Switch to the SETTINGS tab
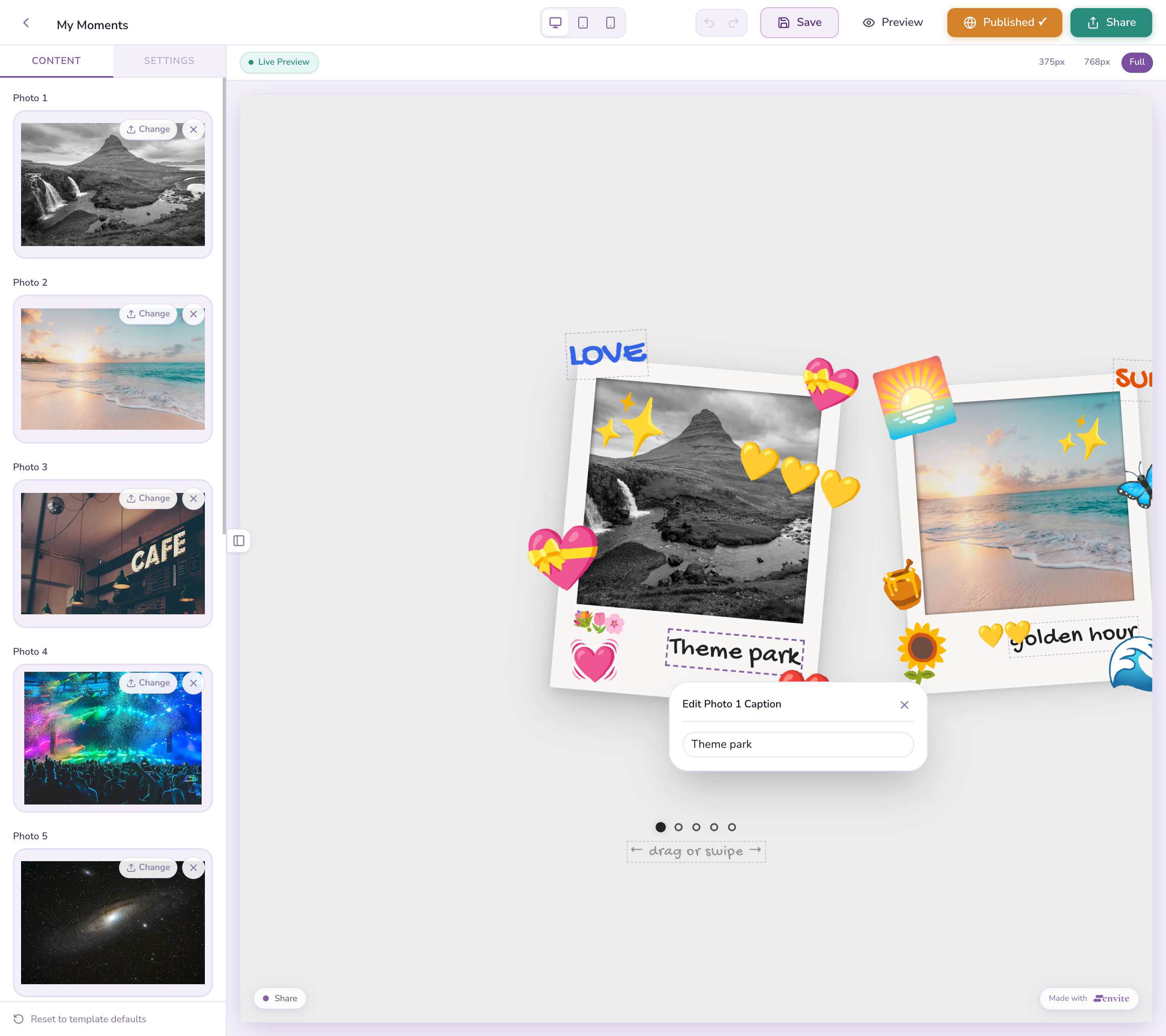This screenshot has width=1166, height=1036. coord(169,60)
